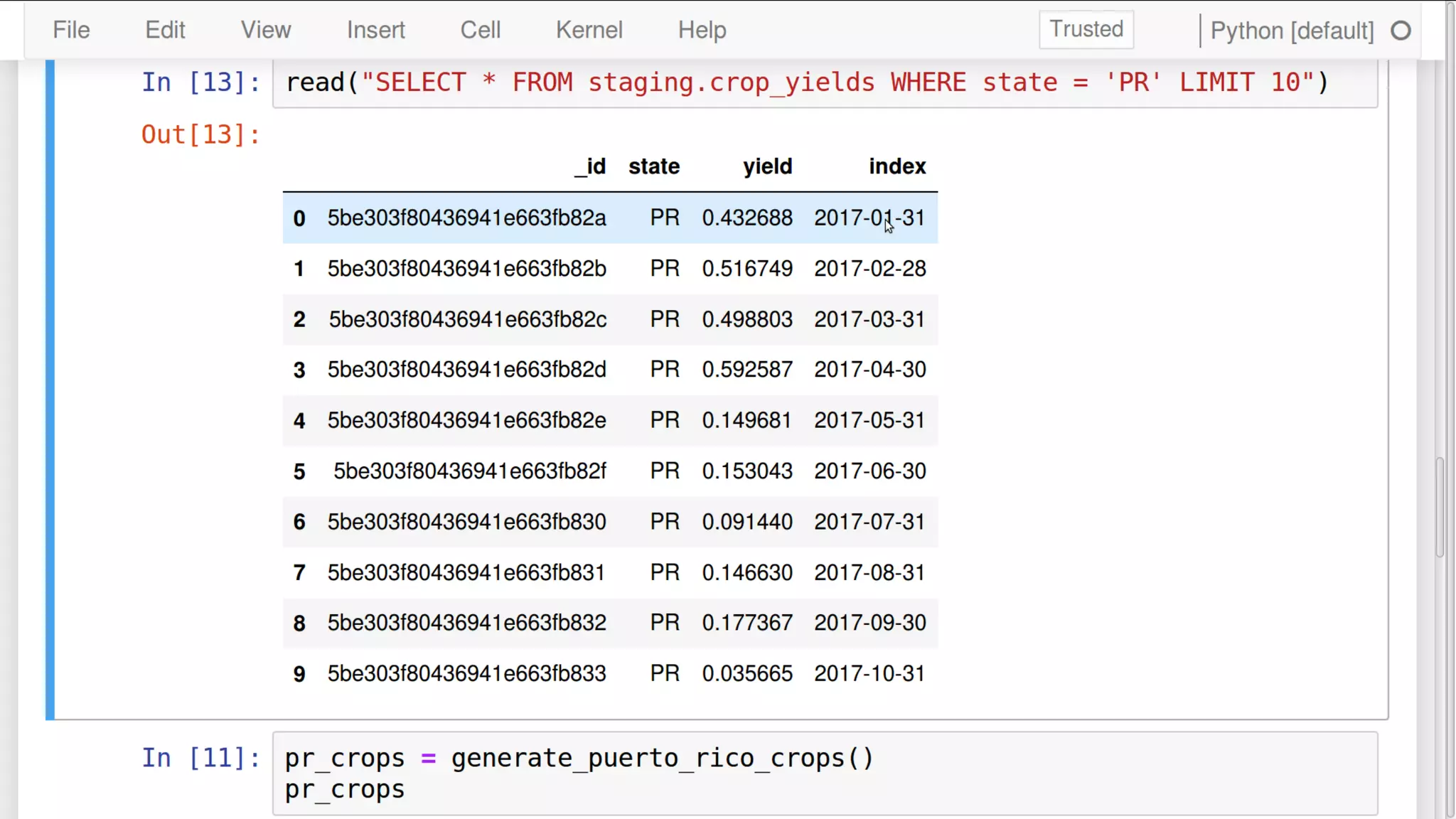This screenshot has width=1456, height=819.
Task: Click the In [13] input prompt
Action: pos(201,82)
